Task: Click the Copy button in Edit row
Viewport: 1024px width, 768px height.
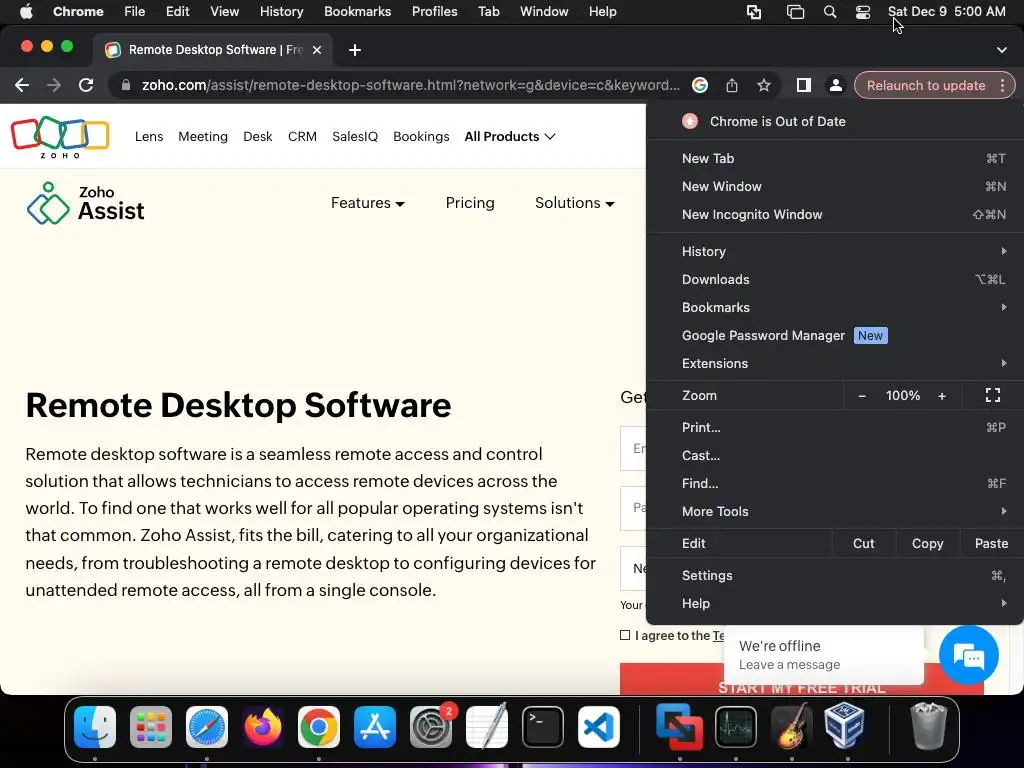Action: pos(927,543)
